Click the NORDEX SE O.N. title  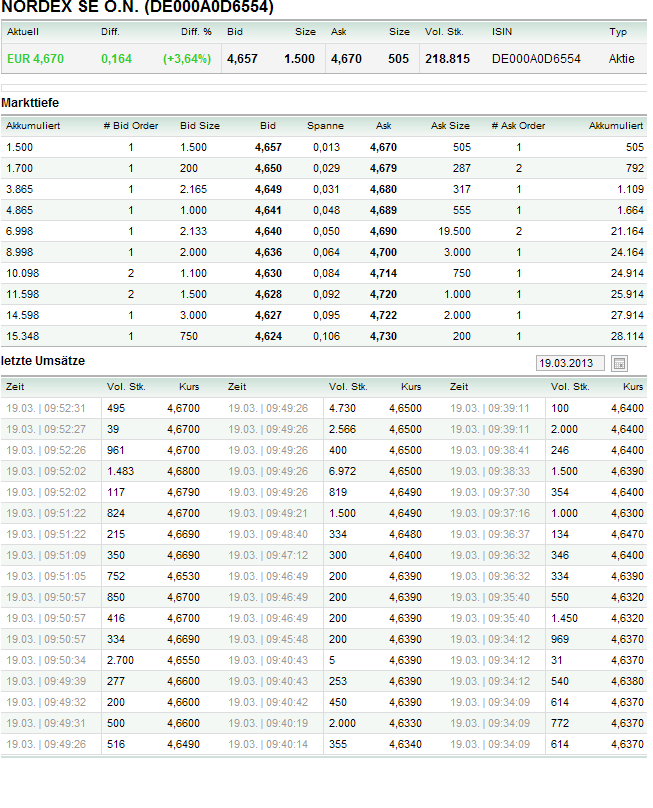[x=137, y=7]
